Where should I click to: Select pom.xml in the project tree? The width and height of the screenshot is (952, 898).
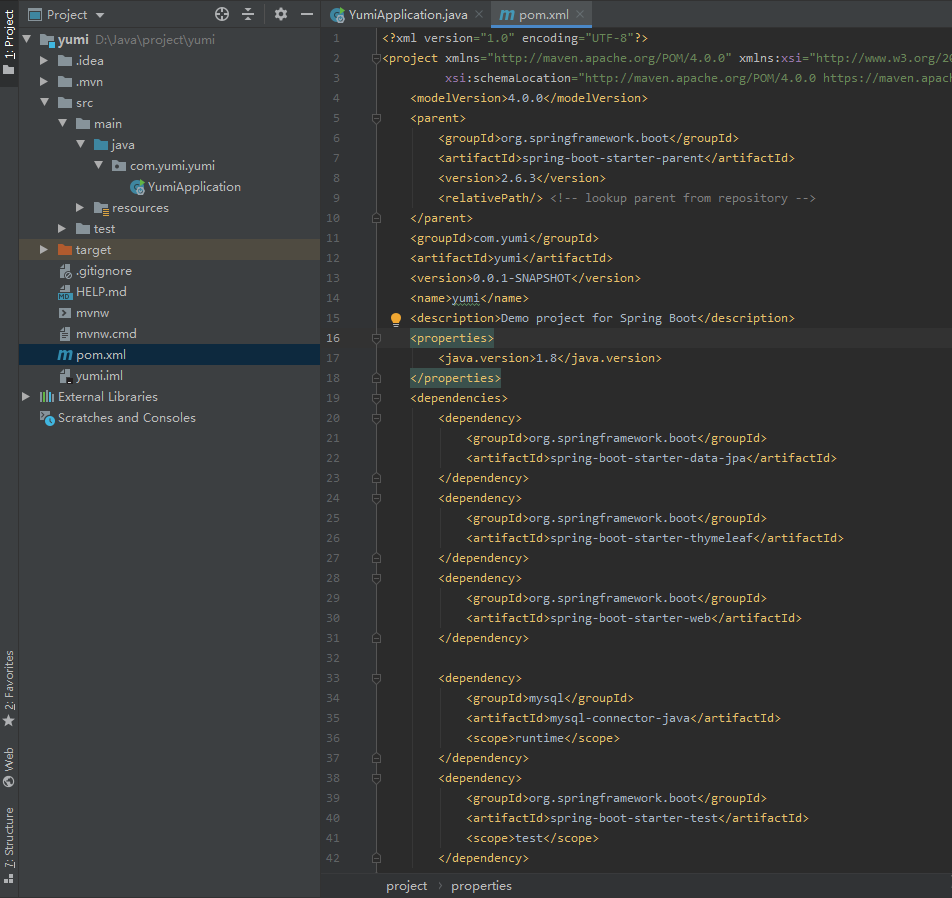[x=169, y=355]
